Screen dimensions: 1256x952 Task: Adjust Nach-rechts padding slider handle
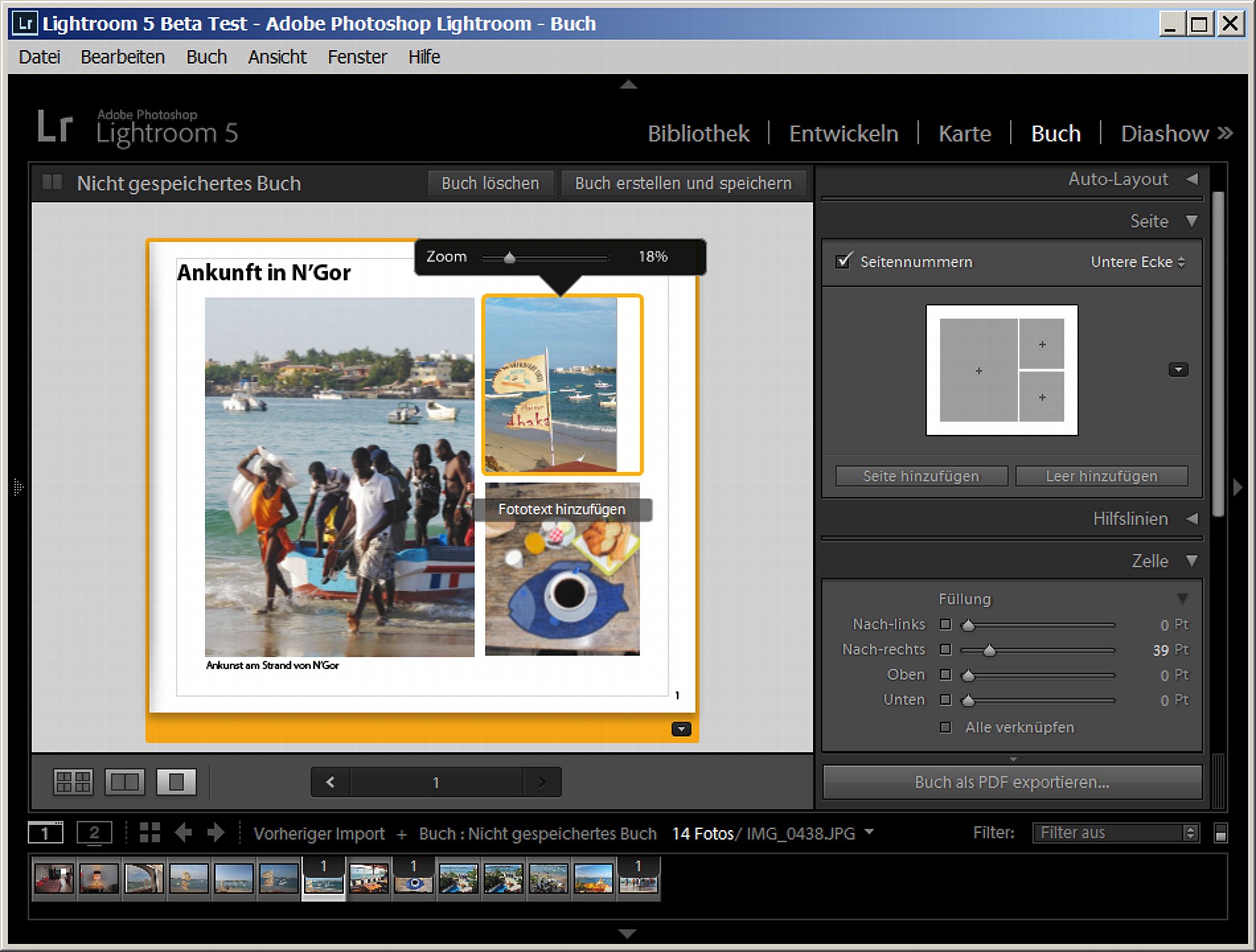(x=989, y=650)
